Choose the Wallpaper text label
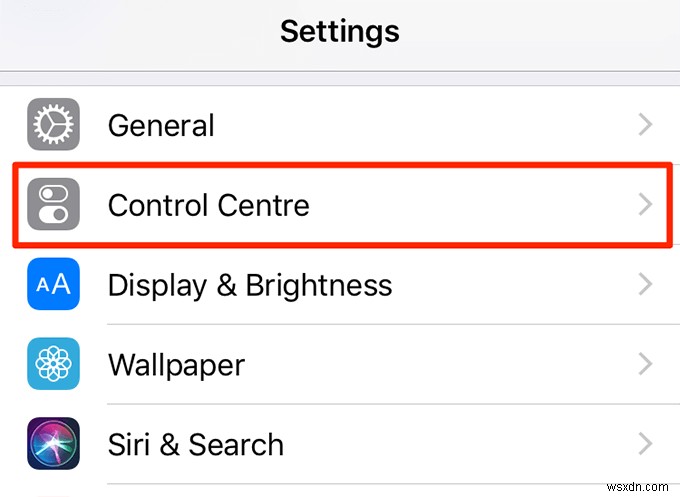This screenshot has width=680, height=497. pos(176,365)
